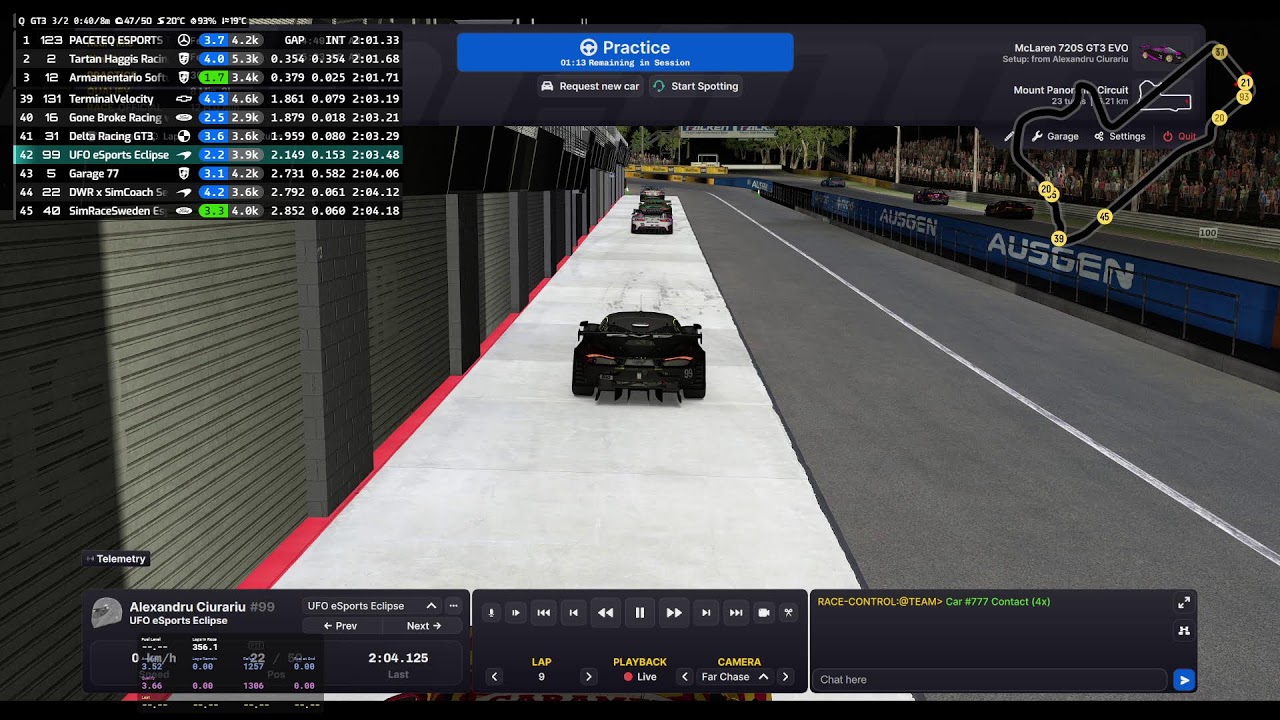Select the TerminalVelocity standings row
Image resolution: width=1280 pixels, height=720 pixels.
208,99
